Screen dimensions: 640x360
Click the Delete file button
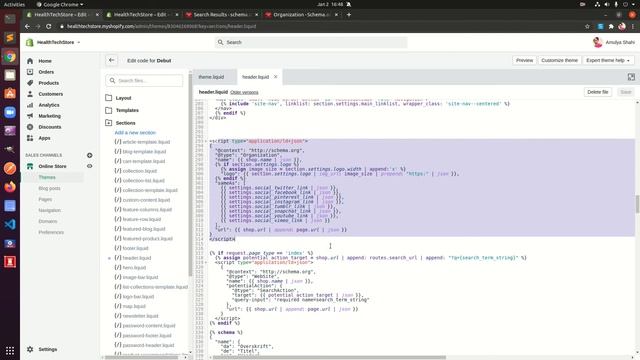[598, 92]
